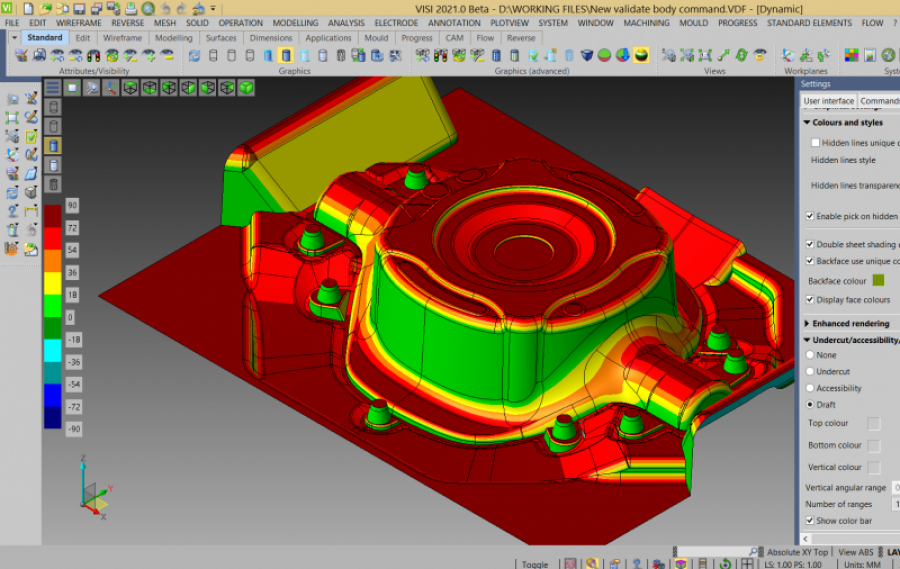Screen dimensions: 900x569
Task: Switch to the User interface settings tab
Action: pyautogui.click(x=828, y=100)
